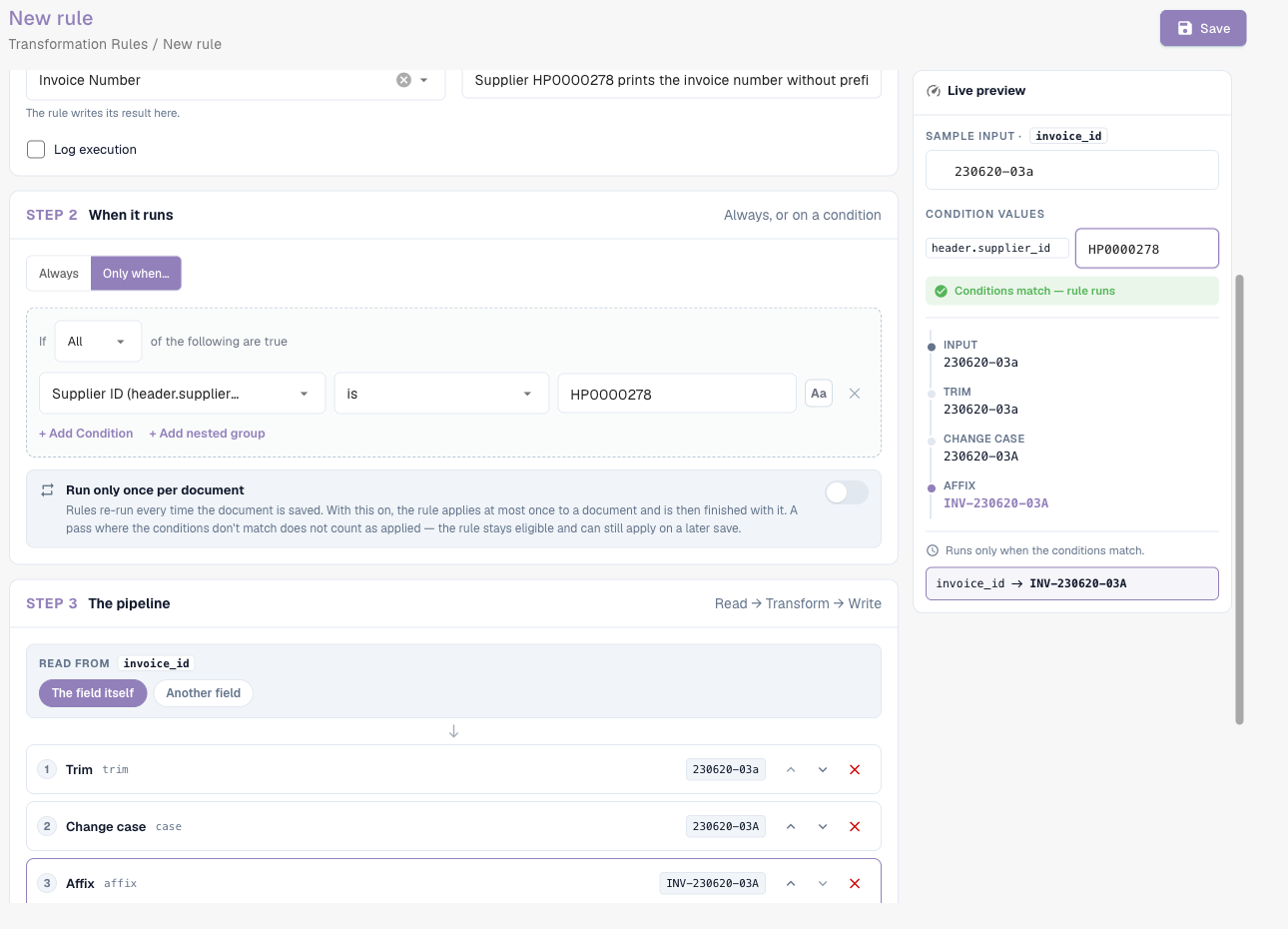This screenshot has height=929, width=1288.
Task: Save the new rule
Action: click(x=1203, y=28)
